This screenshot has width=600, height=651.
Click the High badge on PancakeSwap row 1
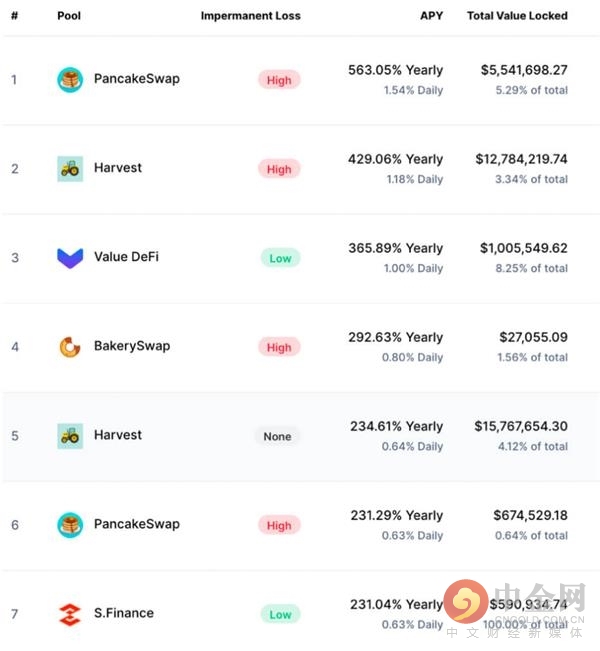[x=279, y=80]
